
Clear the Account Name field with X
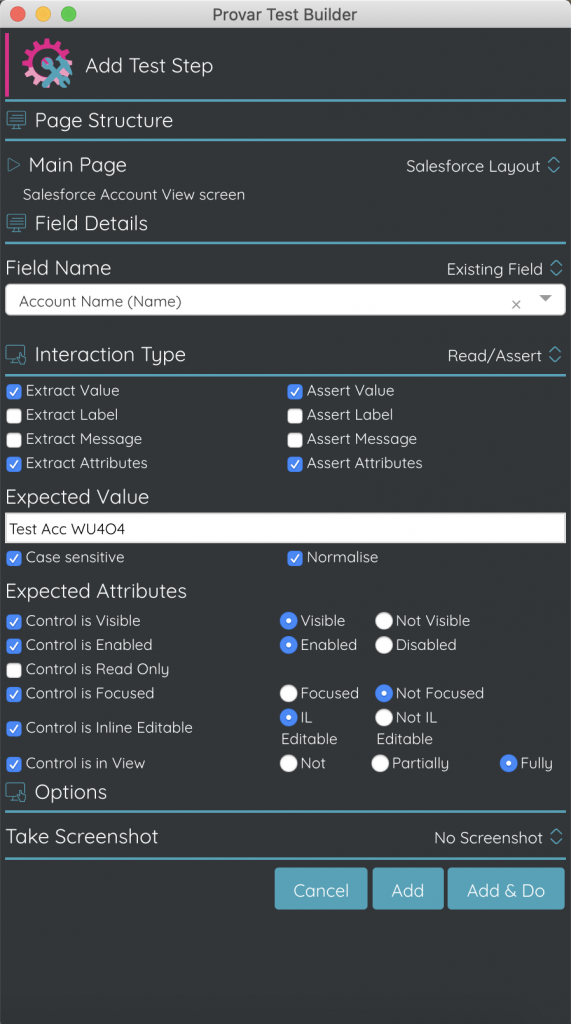pos(516,304)
